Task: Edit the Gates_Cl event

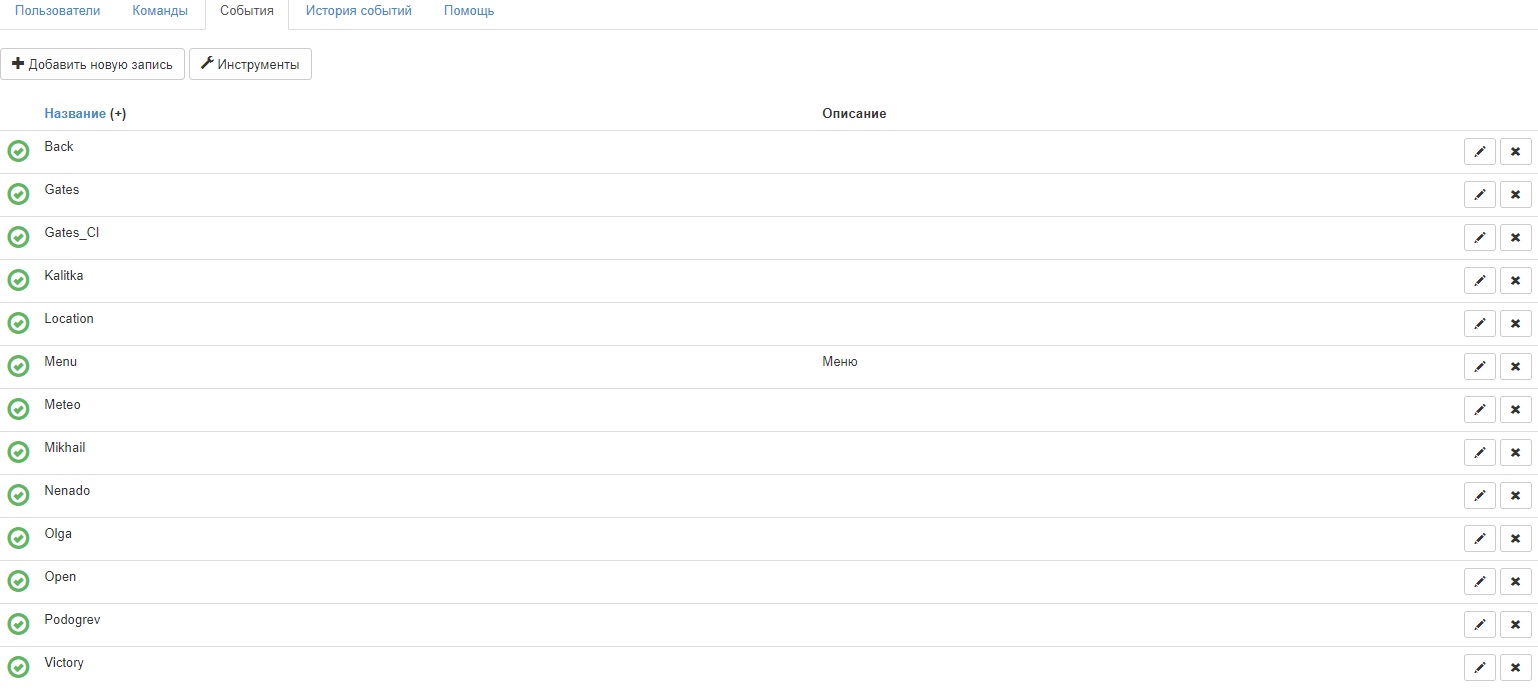Action: (1480, 238)
